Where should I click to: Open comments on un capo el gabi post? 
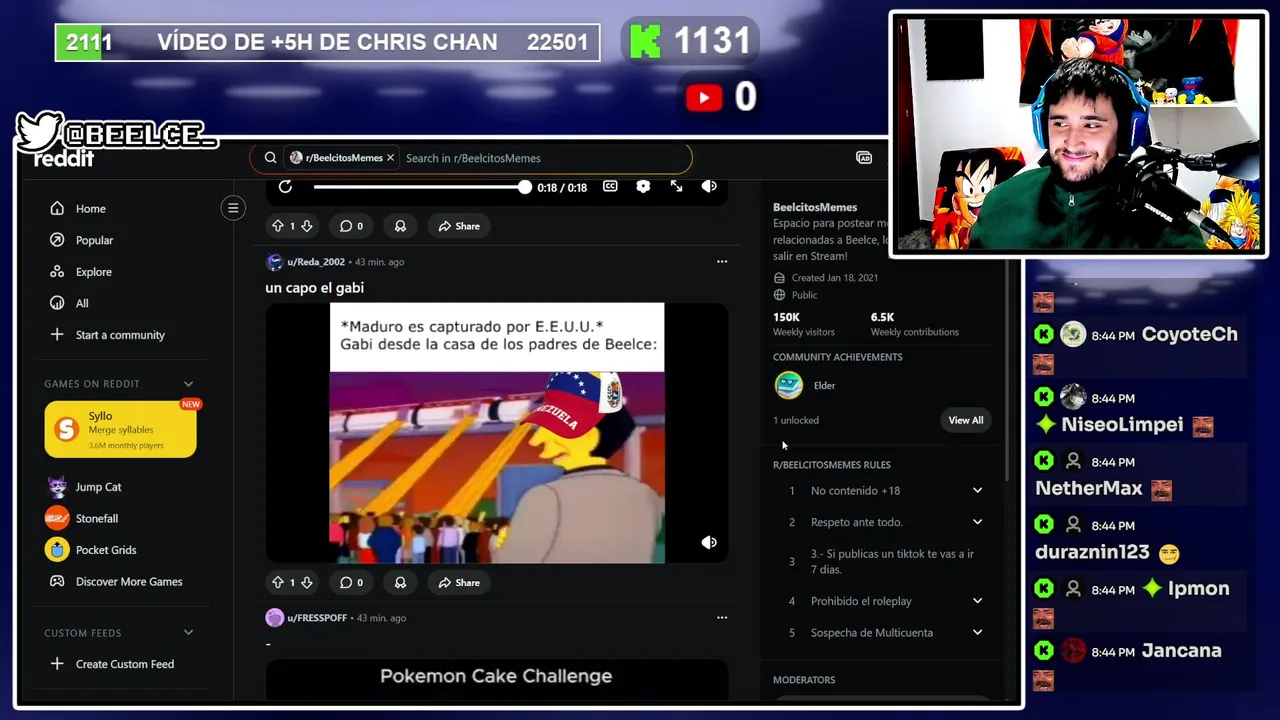(350, 582)
